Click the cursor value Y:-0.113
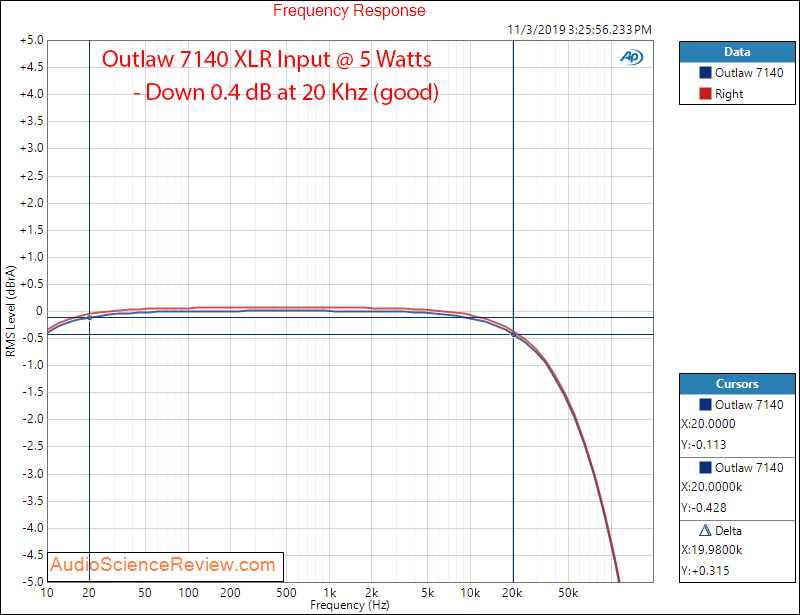 point(704,445)
